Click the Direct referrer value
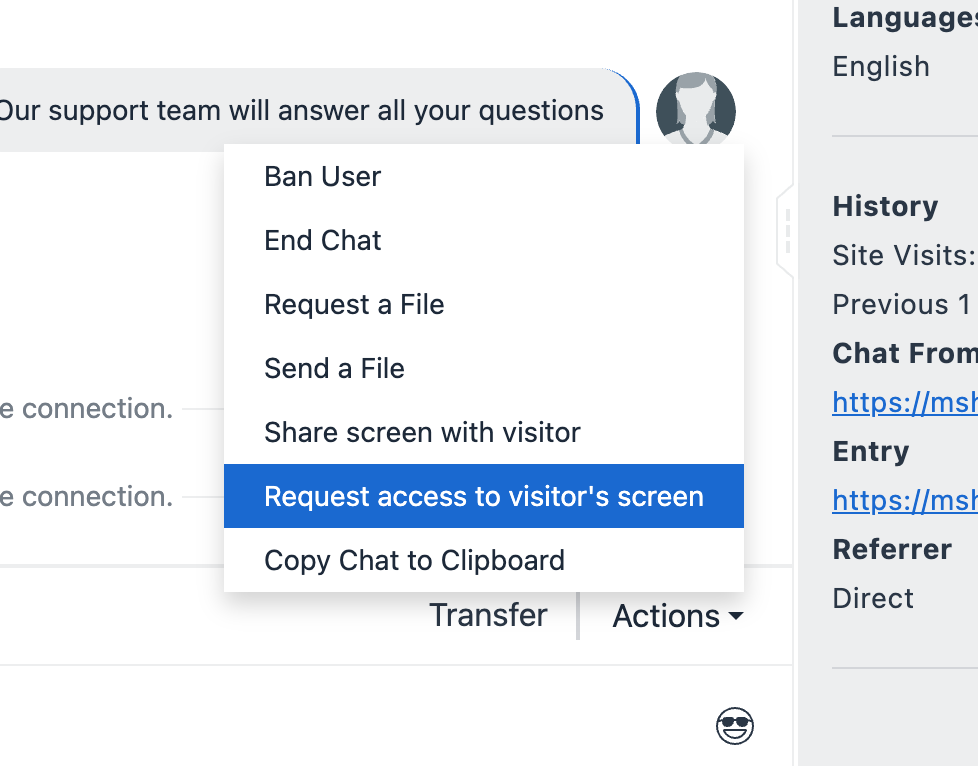 click(873, 598)
